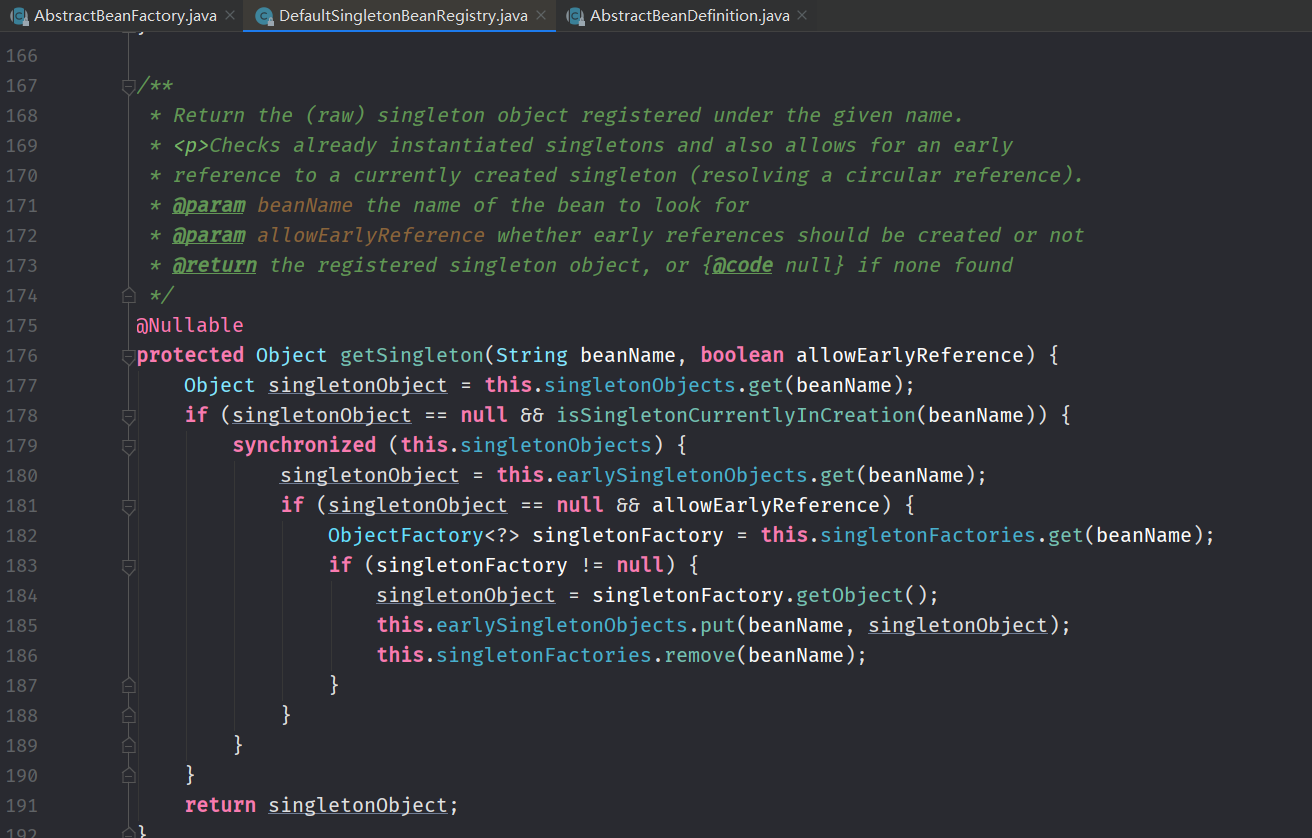Screen dimensions: 1312x838
Task: Close the DefaultSingletonBeanRegistry.java tab
Action: pyautogui.click(x=541, y=16)
